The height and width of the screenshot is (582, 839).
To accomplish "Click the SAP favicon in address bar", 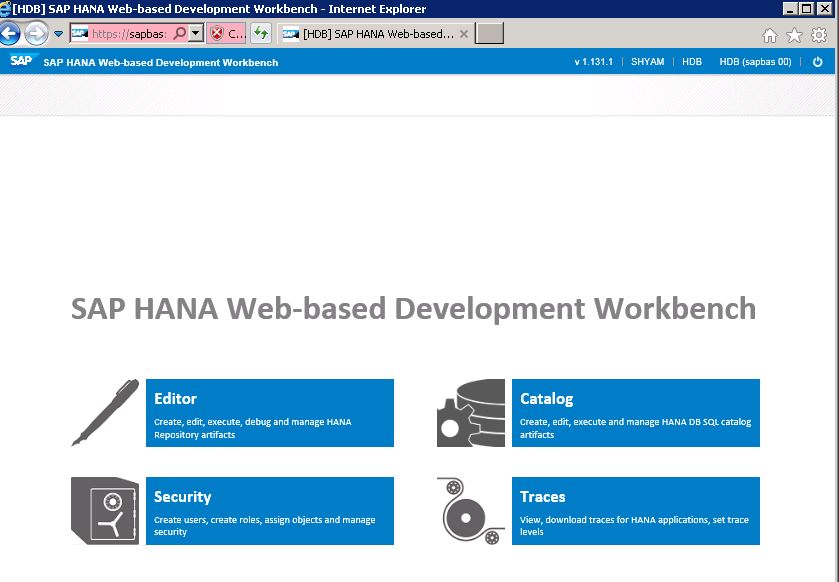I will [x=79, y=33].
